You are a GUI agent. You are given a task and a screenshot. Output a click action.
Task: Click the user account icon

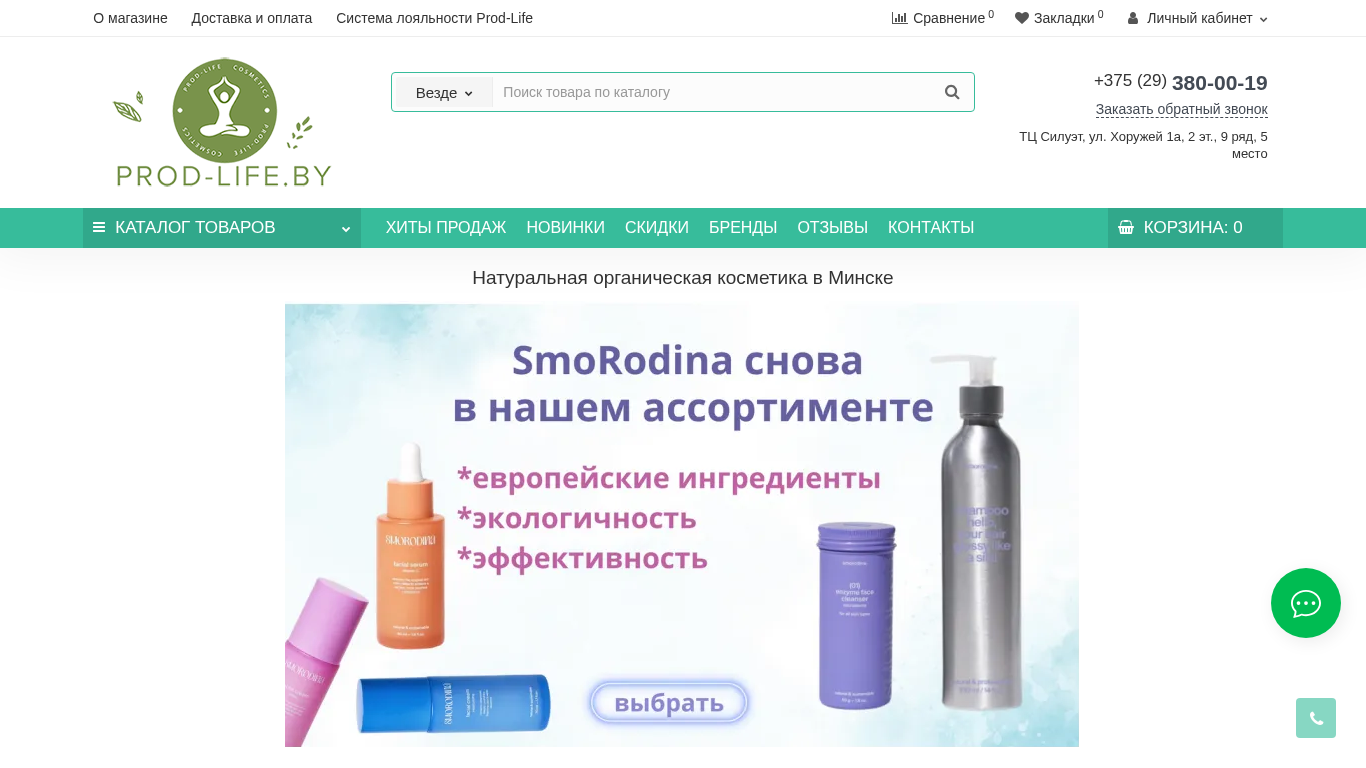click(x=1133, y=18)
